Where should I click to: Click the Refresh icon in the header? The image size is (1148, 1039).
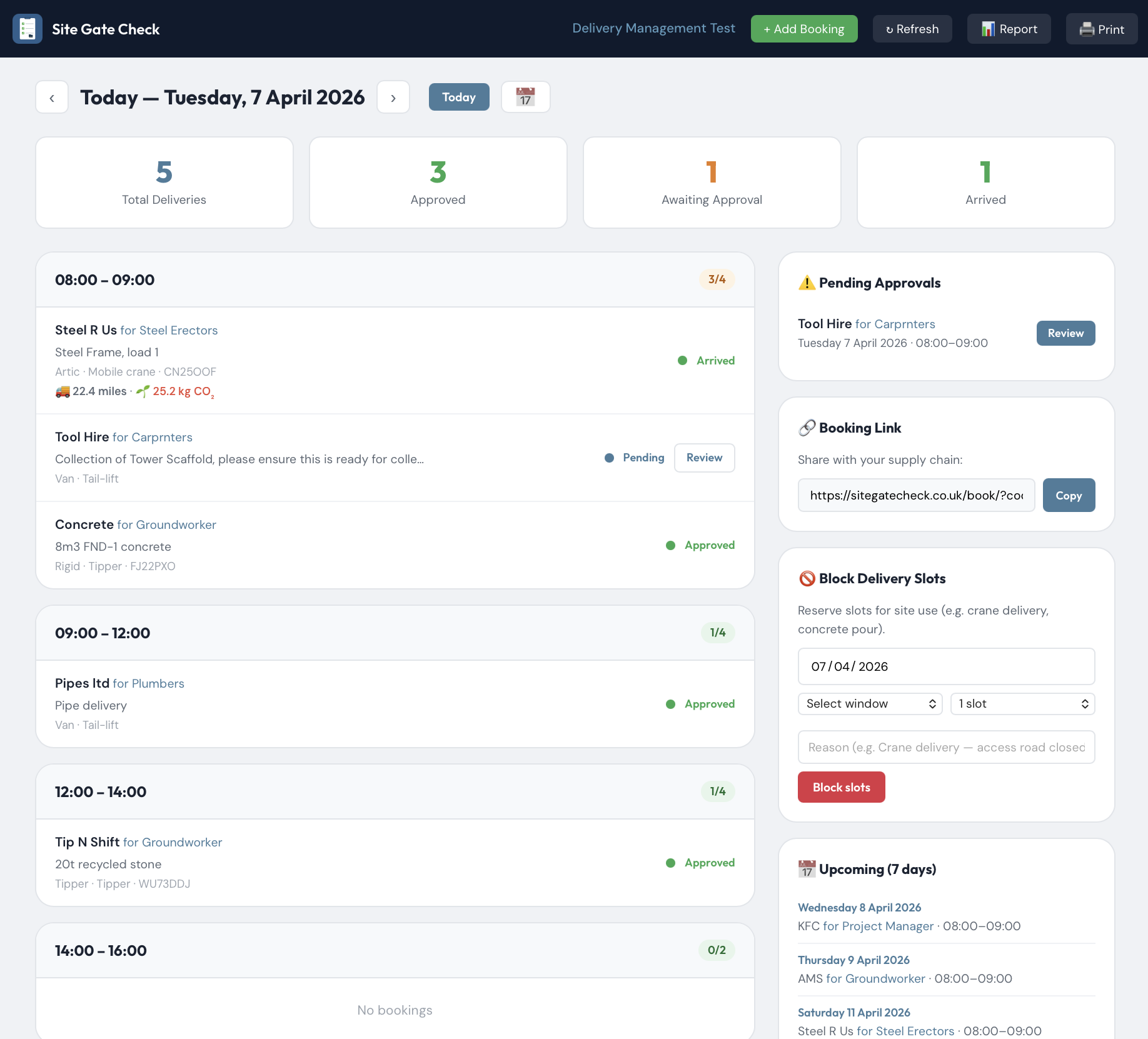coord(890,29)
